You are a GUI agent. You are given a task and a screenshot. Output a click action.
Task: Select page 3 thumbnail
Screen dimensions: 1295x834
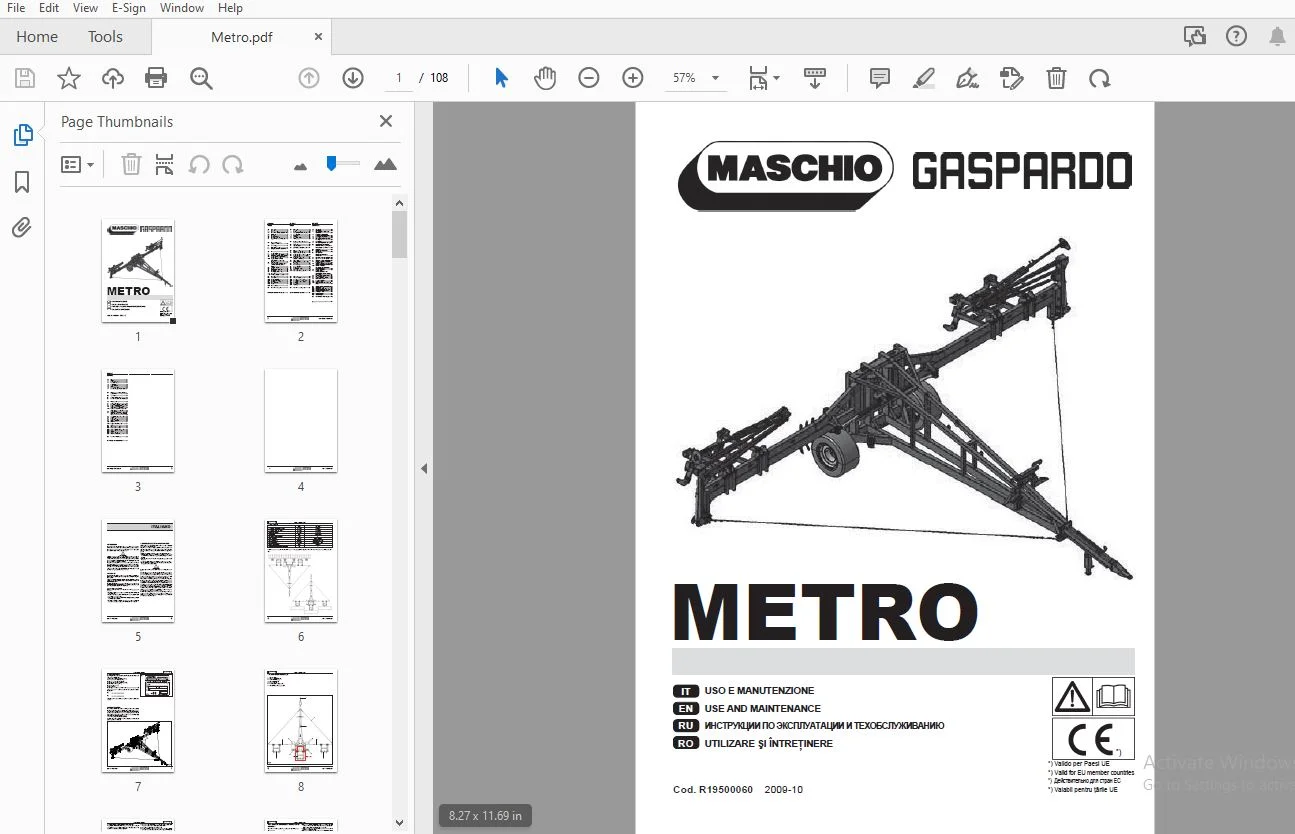138,421
